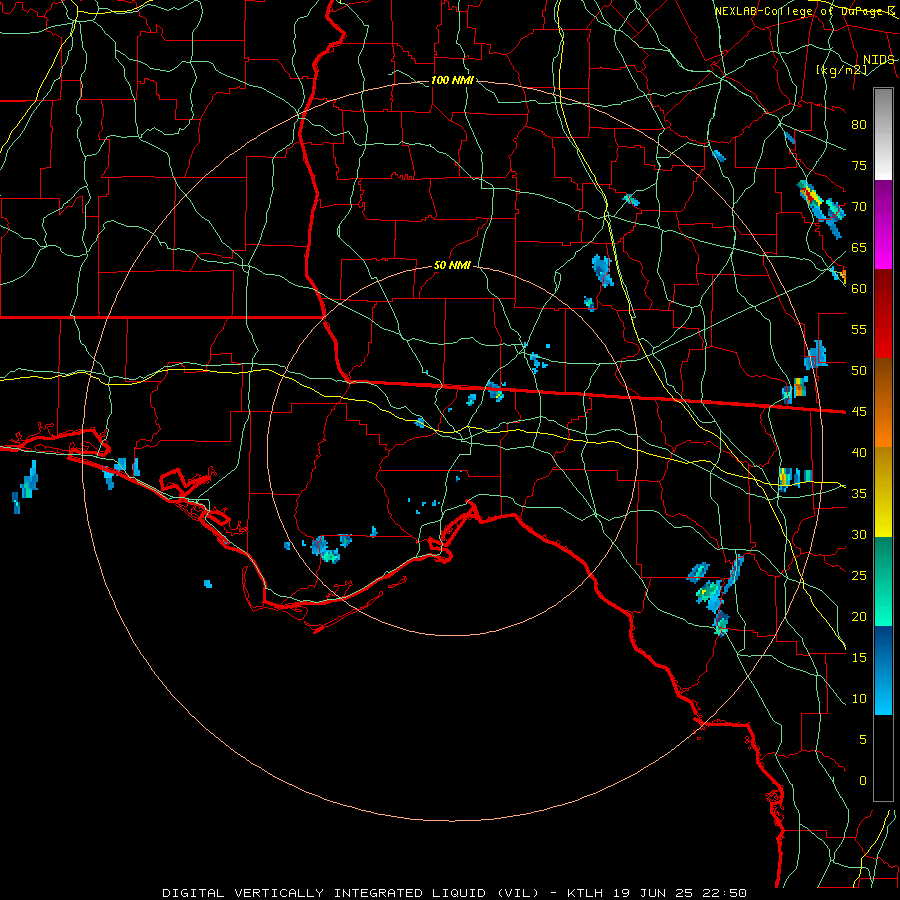900x900 pixels.
Task: Select the black bottom segment of the color bar
Action: tap(883, 758)
